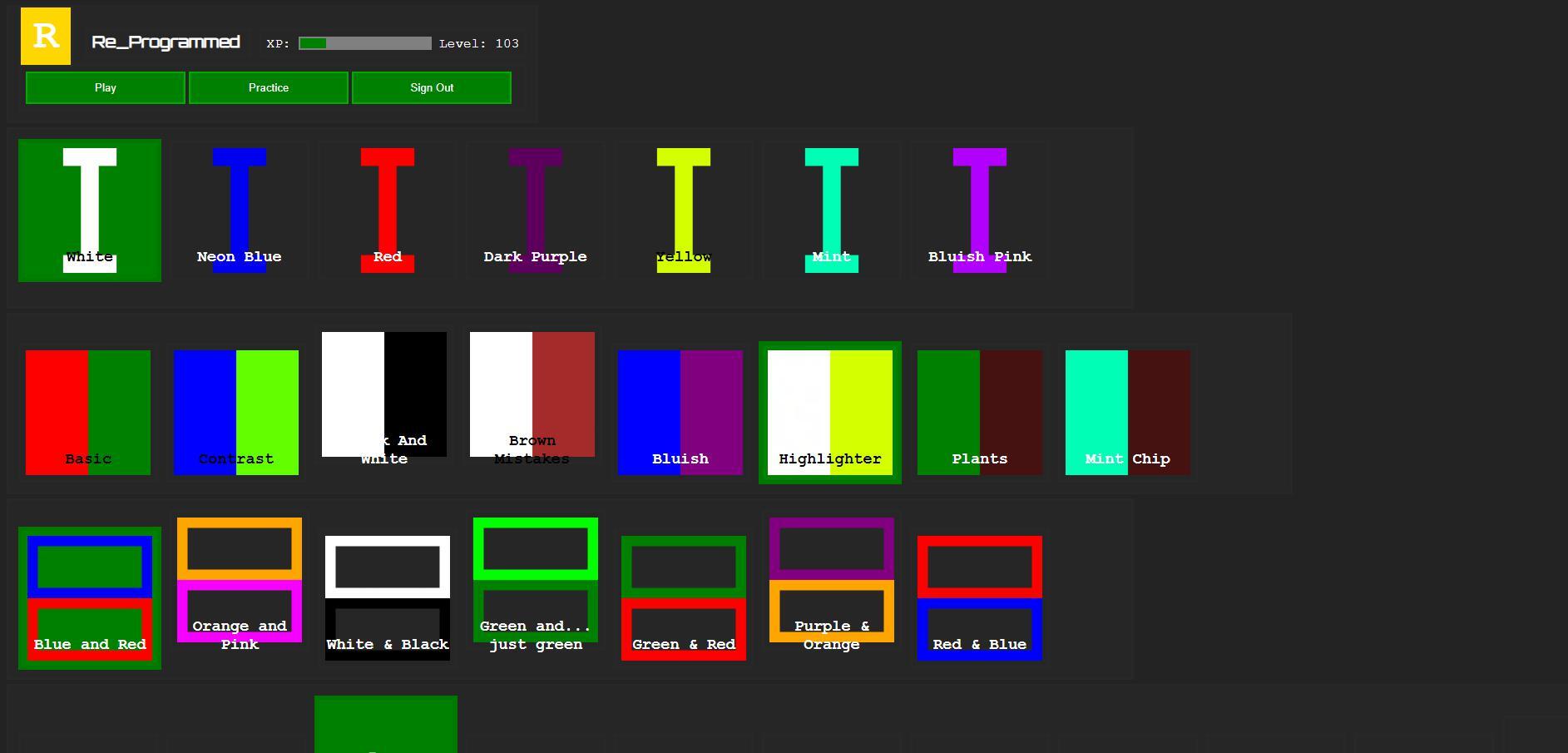Pick the Dark Purple cursor skin

click(x=535, y=210)
